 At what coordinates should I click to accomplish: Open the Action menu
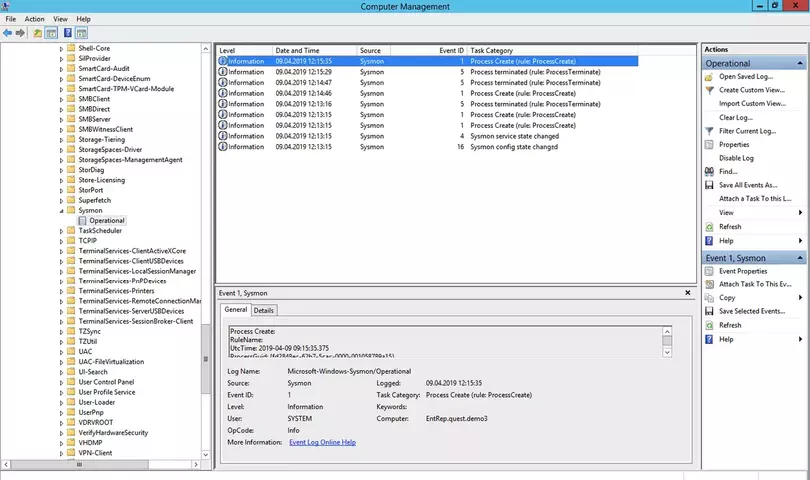tap(35, 19)
